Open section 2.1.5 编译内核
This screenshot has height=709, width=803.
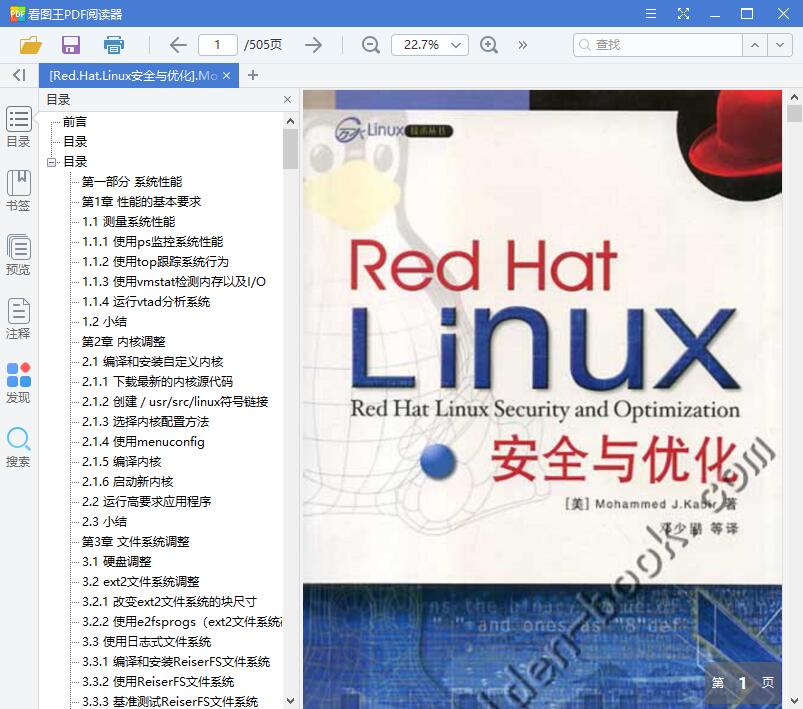point(121,461)
